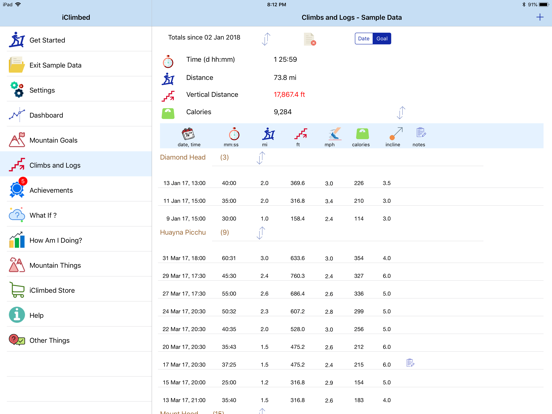Click the How Am I Doing chart icon
552x414 pixels.
pos(17,240)
